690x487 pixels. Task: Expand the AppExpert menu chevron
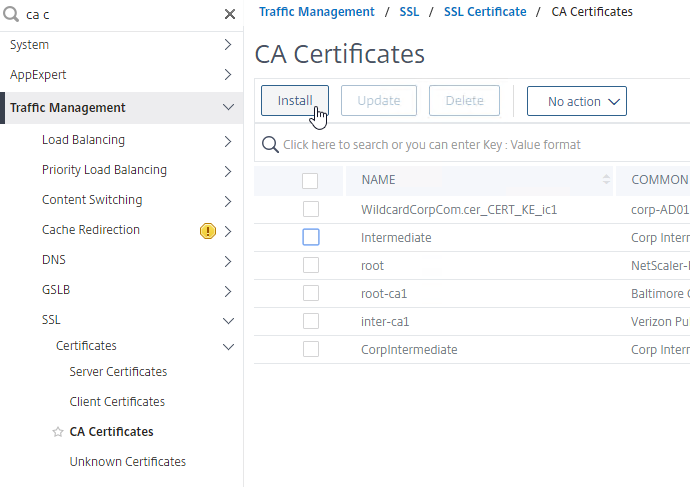click(x=228, y=74)
